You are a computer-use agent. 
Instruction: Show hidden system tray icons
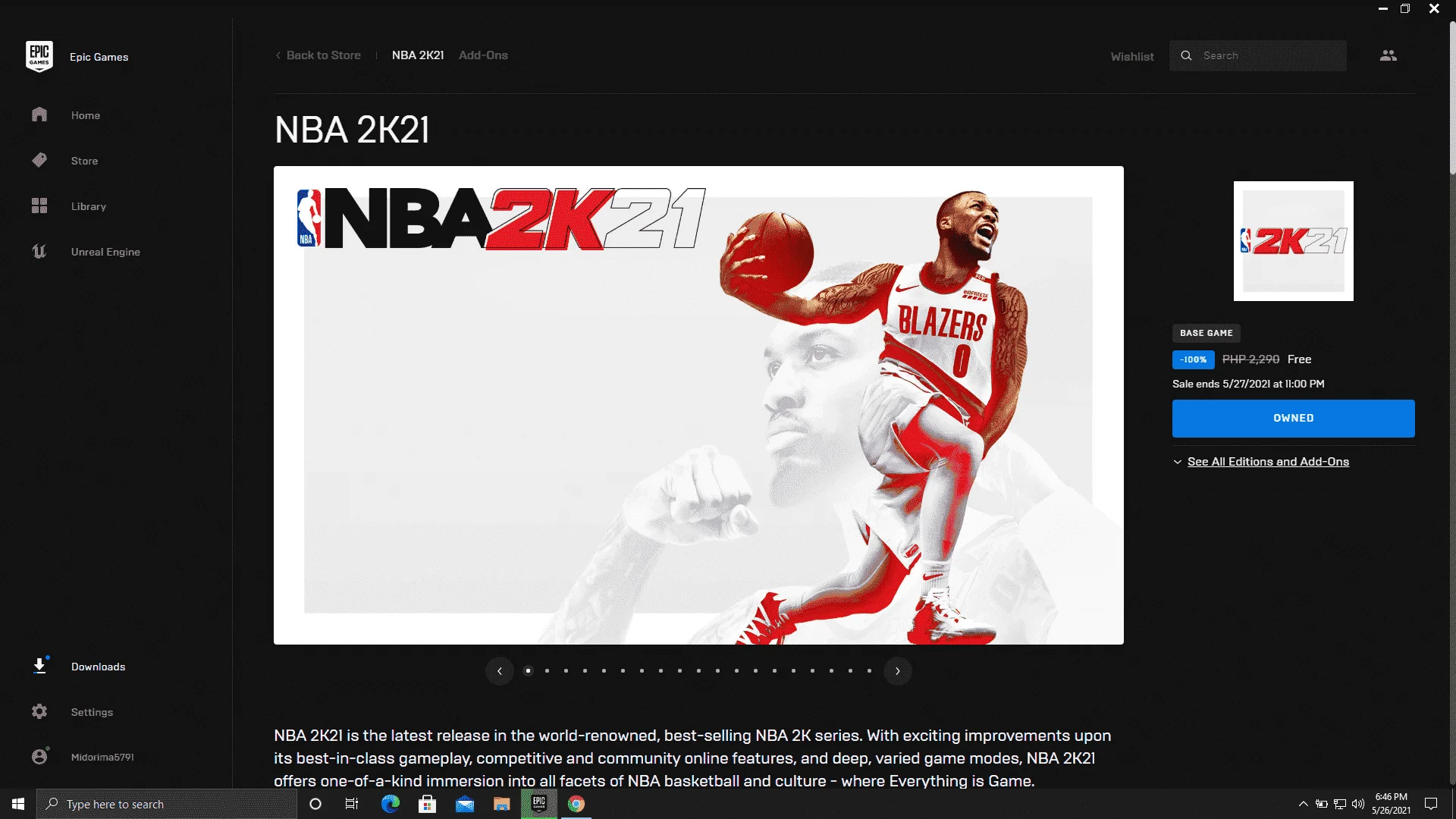1303,804
